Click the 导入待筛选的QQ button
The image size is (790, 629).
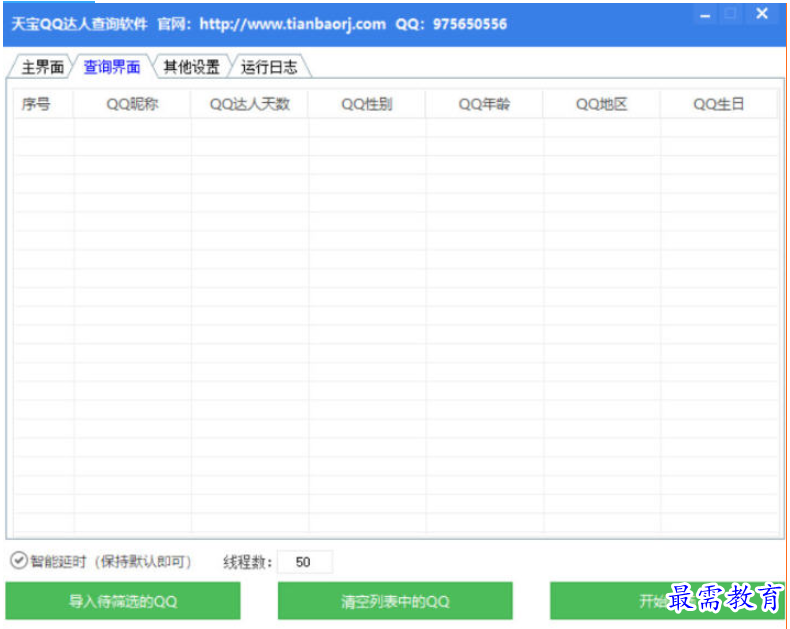[x=123, y=601]
